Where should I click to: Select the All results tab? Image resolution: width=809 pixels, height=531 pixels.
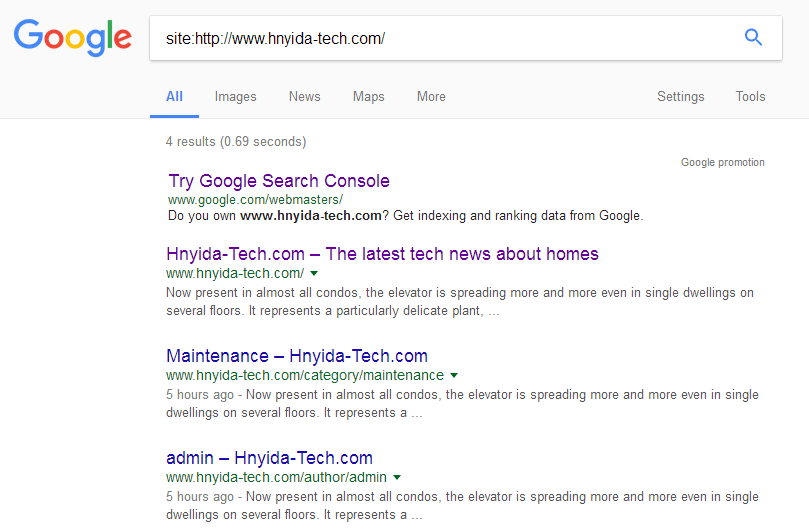click(174, 96)
